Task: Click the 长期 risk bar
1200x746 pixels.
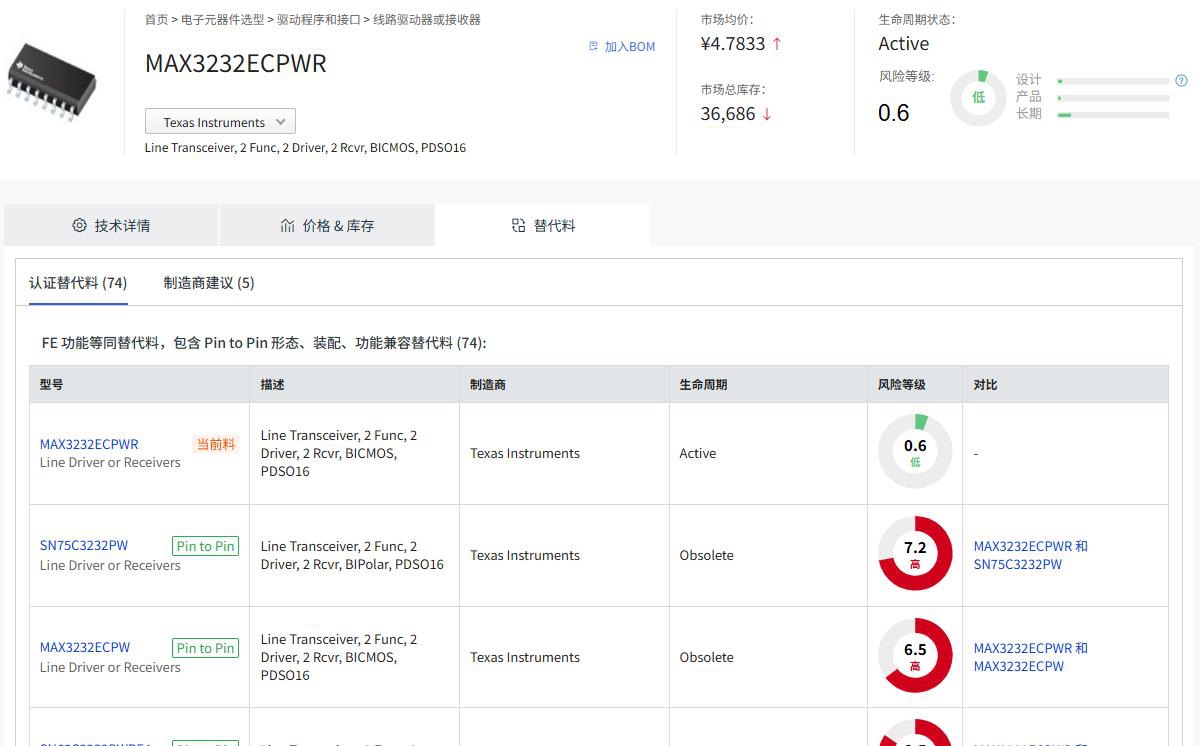Action: (x=1113, y=115)
